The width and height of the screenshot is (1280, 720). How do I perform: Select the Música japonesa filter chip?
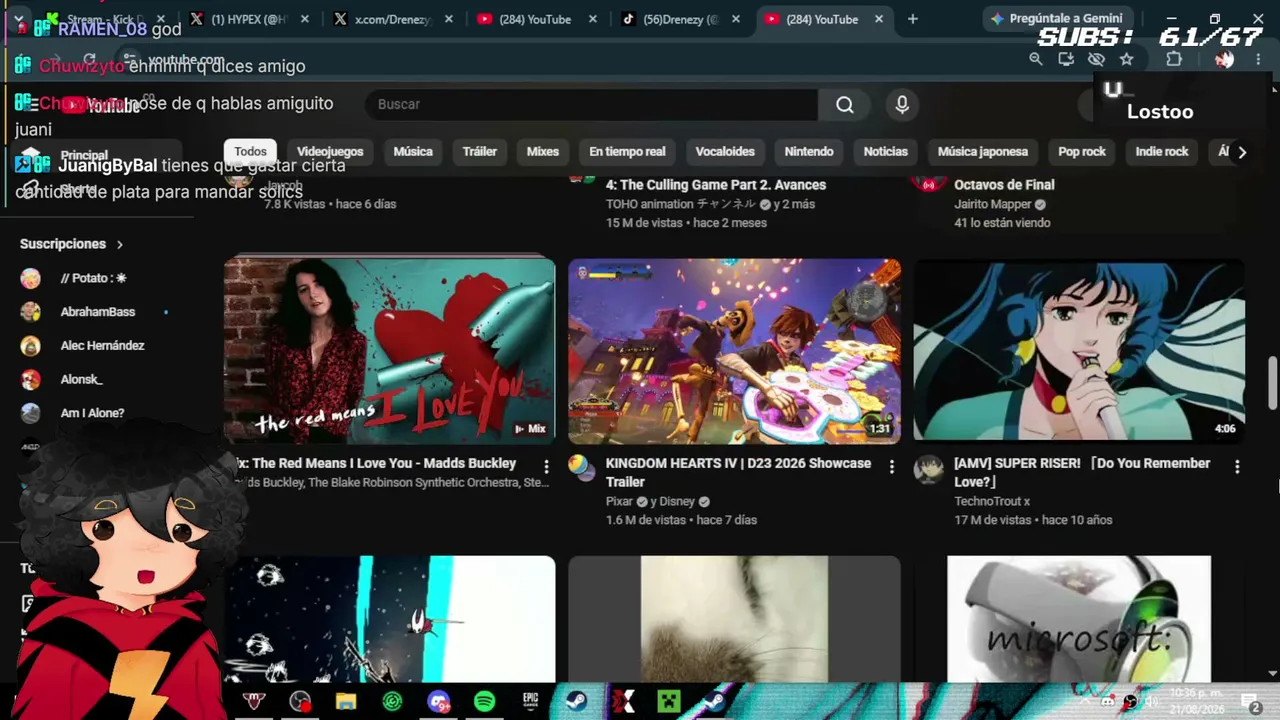[x=983, y=152]
